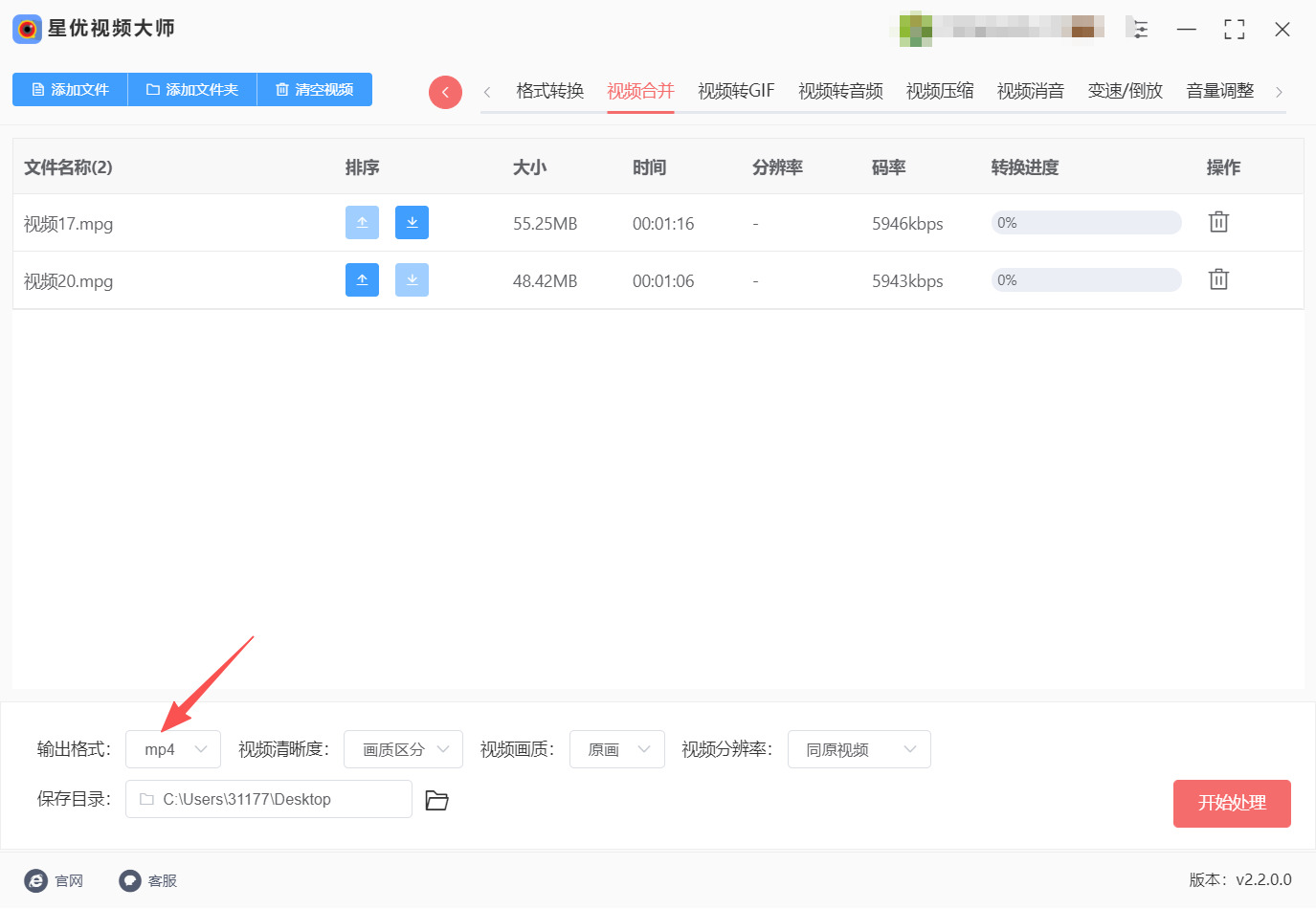Open 官网 official website link
The width and height of the screenshot is (1316, 909).
point(55,880)
